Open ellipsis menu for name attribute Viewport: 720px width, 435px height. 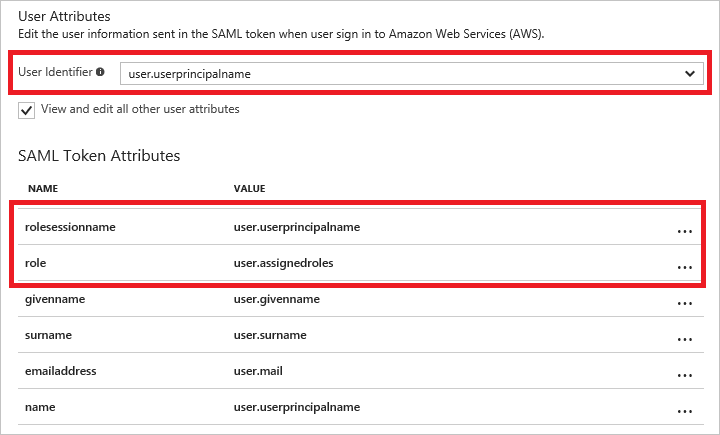click(684, 411)
